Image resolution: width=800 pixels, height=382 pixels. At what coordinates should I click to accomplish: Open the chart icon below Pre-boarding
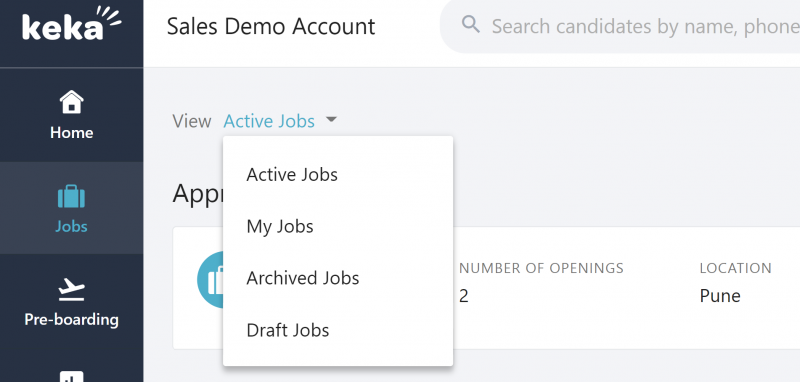point(71,376)
